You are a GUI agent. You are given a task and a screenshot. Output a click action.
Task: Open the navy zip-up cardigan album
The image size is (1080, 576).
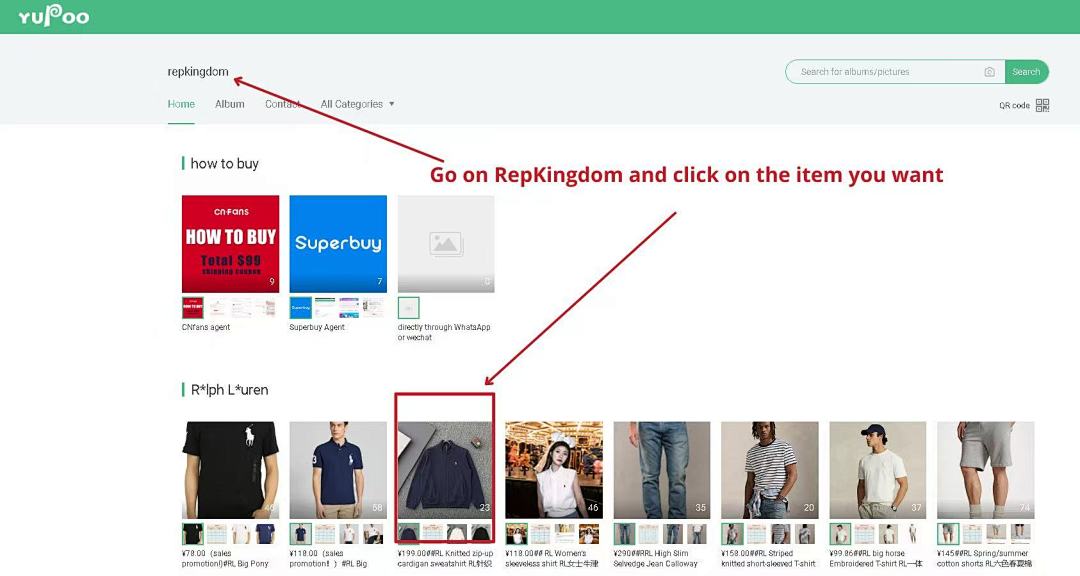click(x=446, y=470)
